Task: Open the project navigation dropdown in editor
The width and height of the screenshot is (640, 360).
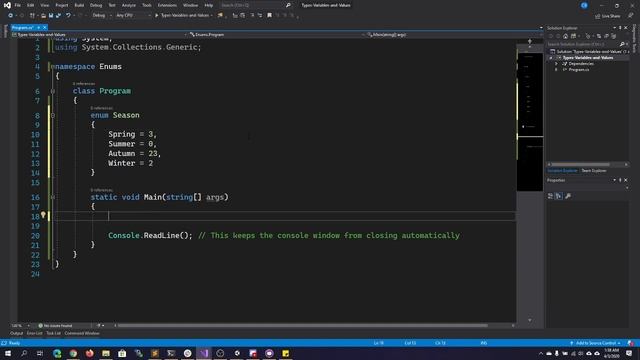Action: (99, 35)
